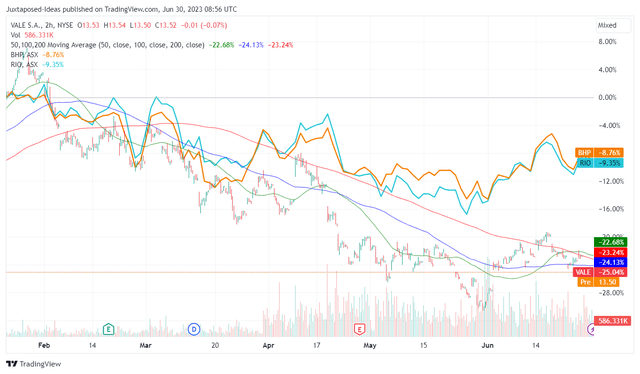
Task: Open the TradingView logo at bottom left
Action: [34, 364]
